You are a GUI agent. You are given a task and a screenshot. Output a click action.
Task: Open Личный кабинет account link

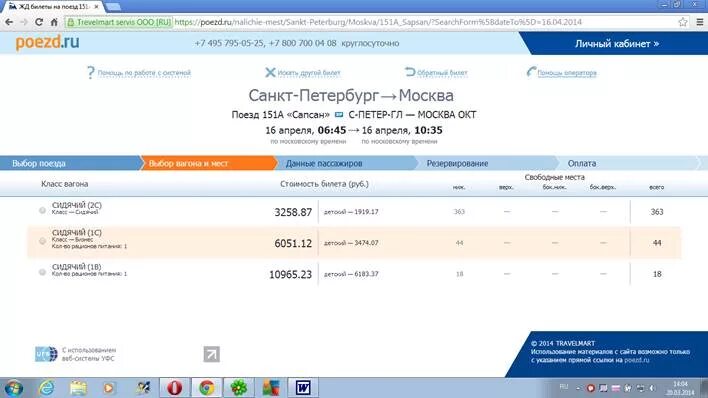point(617,44)
